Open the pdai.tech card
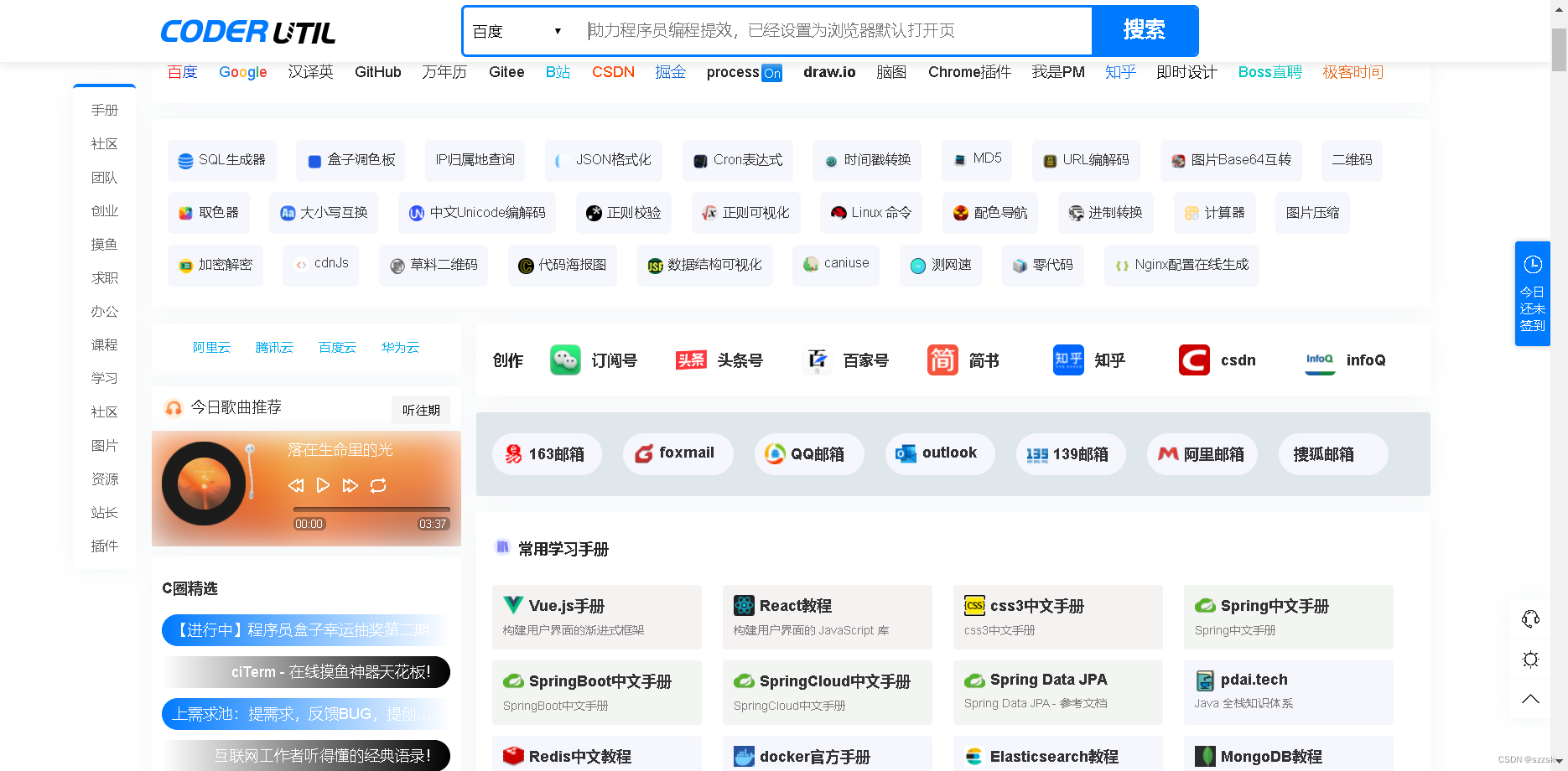The width and height of the screenshot is (1568, 771). pos(1289,692)
